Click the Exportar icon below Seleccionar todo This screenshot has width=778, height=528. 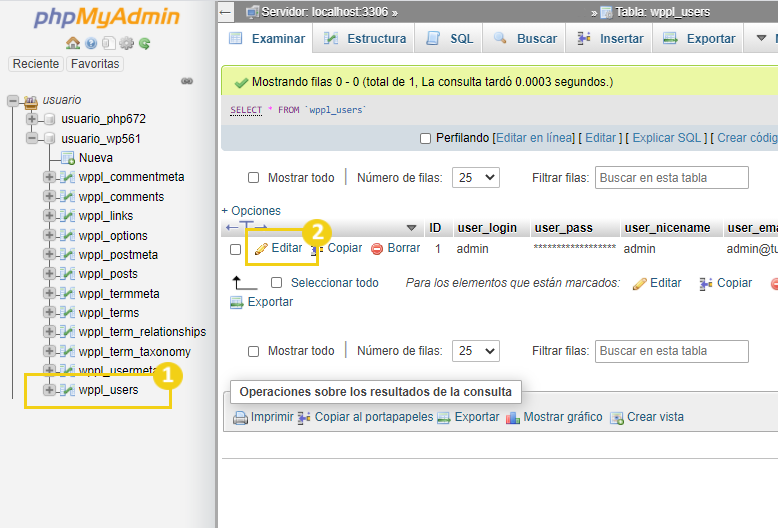tap(237, 302)
